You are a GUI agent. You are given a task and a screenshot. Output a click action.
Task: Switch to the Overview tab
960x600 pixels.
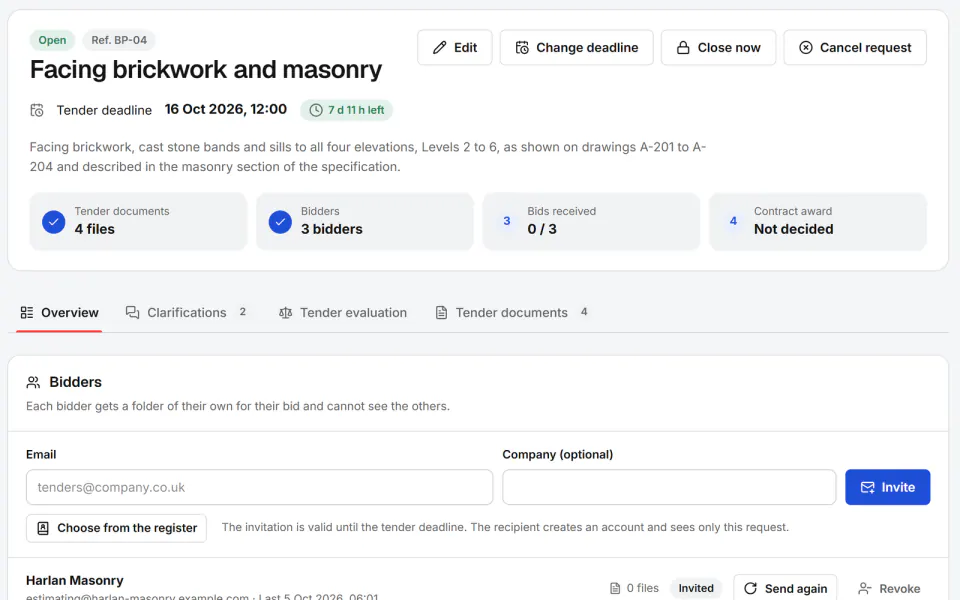pos(59,313)
